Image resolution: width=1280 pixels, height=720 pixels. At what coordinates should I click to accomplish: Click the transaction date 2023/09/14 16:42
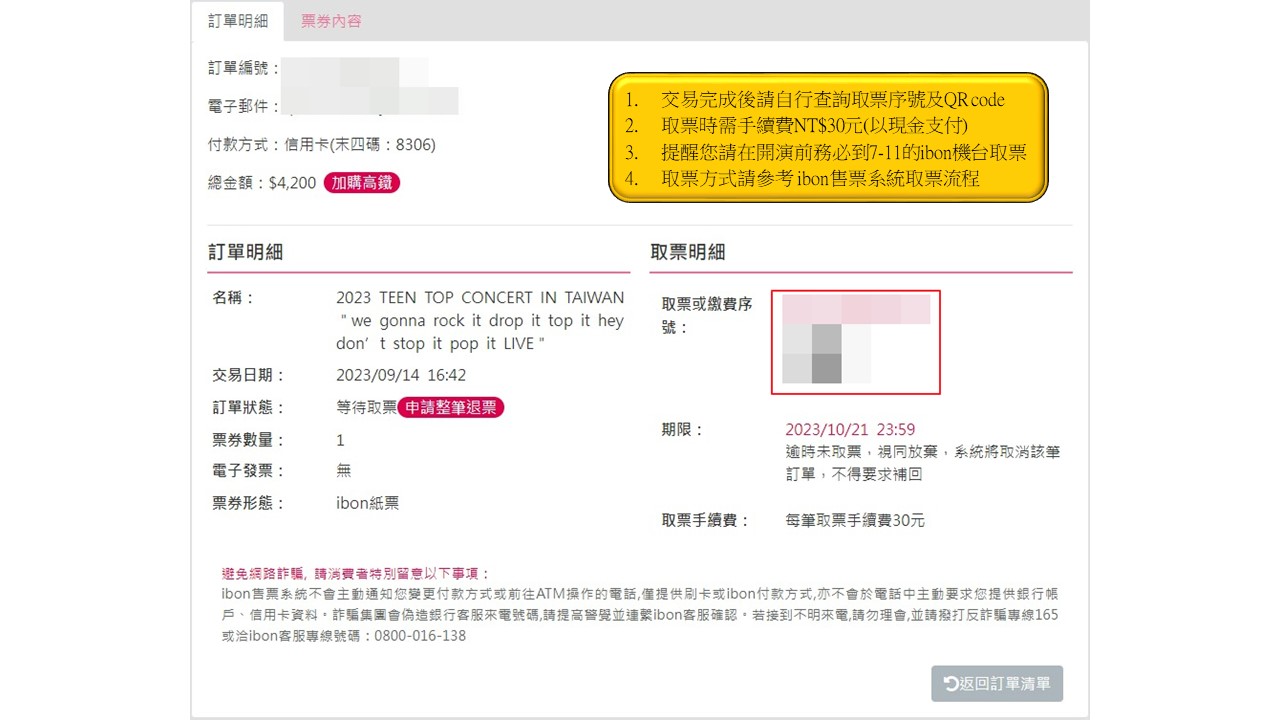click(401, 375)
